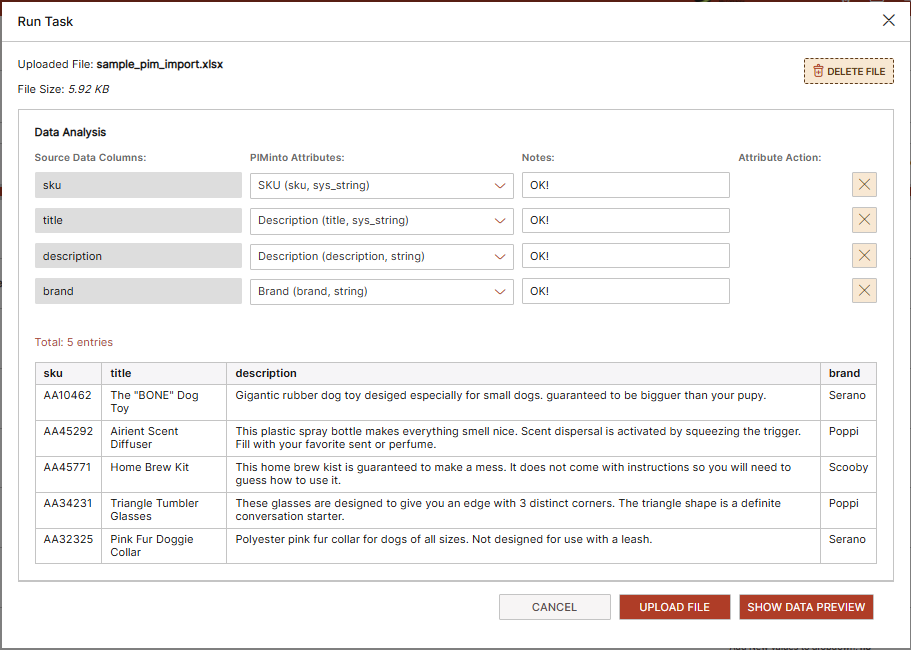Screen dimensions: 911x650
Task: Click Show Data Preview button
Action: click(x=806, y=607)
